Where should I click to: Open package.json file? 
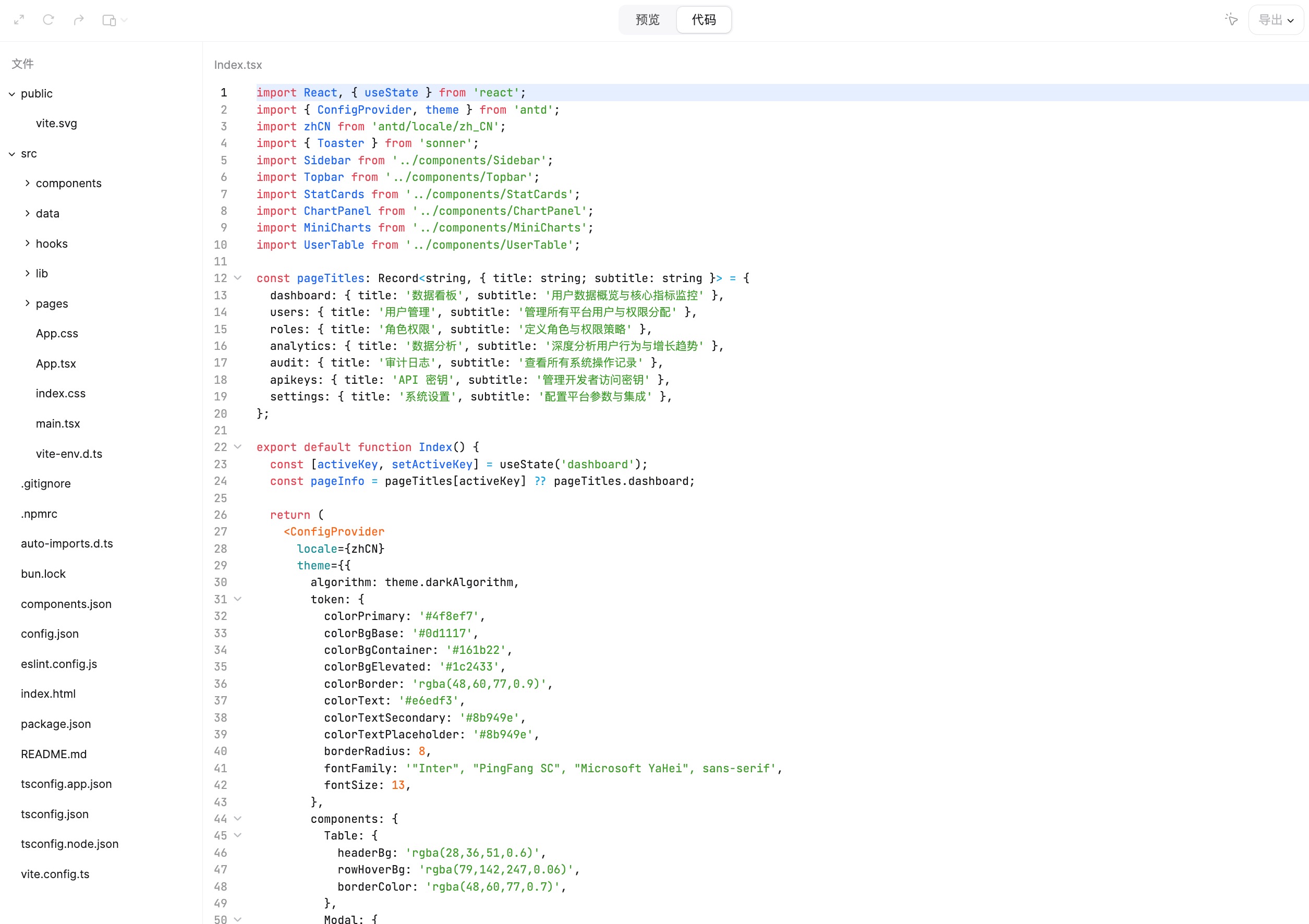click(56, 724)
